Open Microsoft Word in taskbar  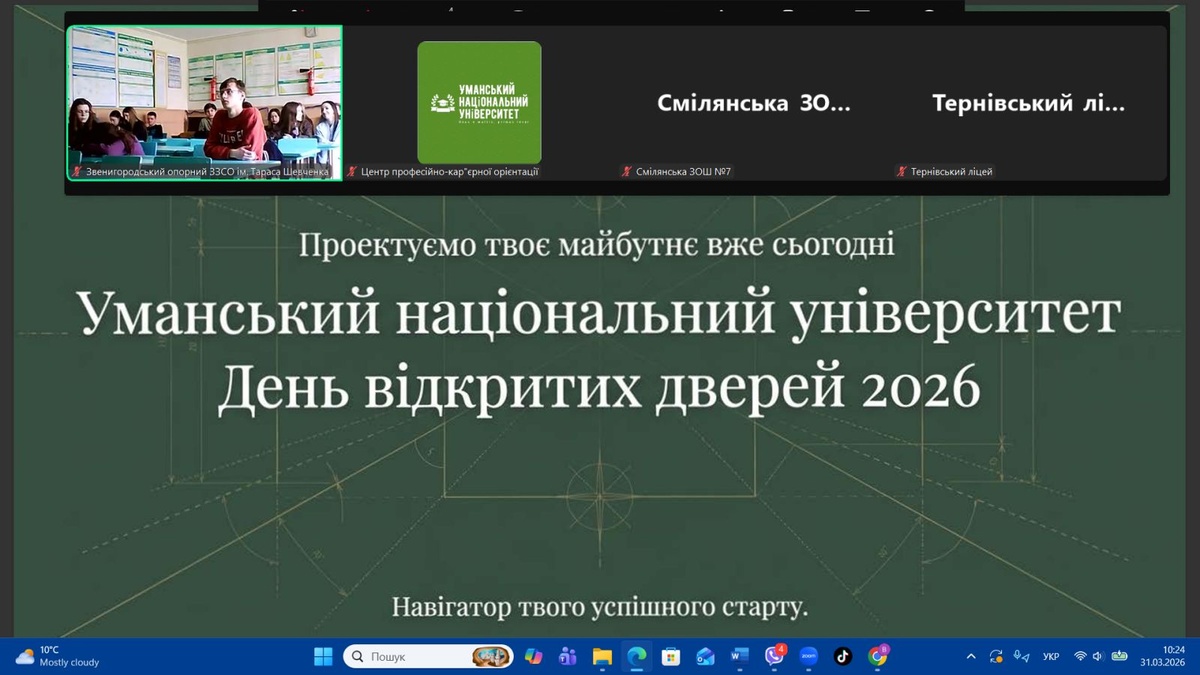[x=740, y=656]
